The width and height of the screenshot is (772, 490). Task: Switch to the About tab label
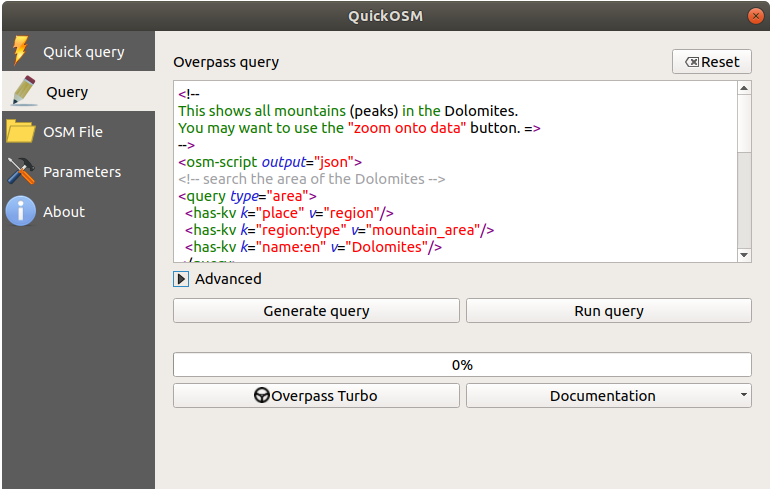64,212
